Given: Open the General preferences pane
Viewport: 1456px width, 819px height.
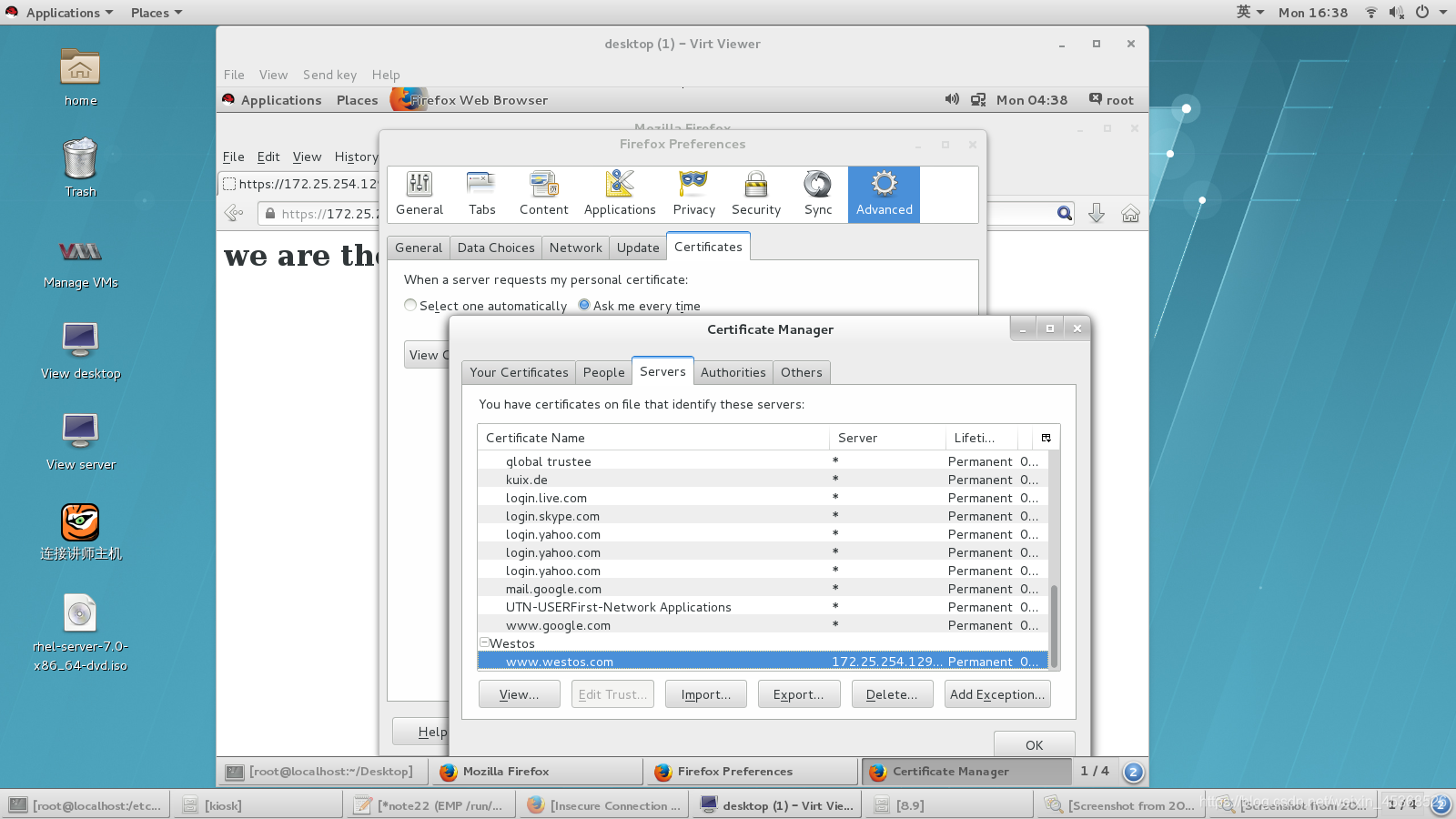Looking at the screenshot, I should coord(420,194).
